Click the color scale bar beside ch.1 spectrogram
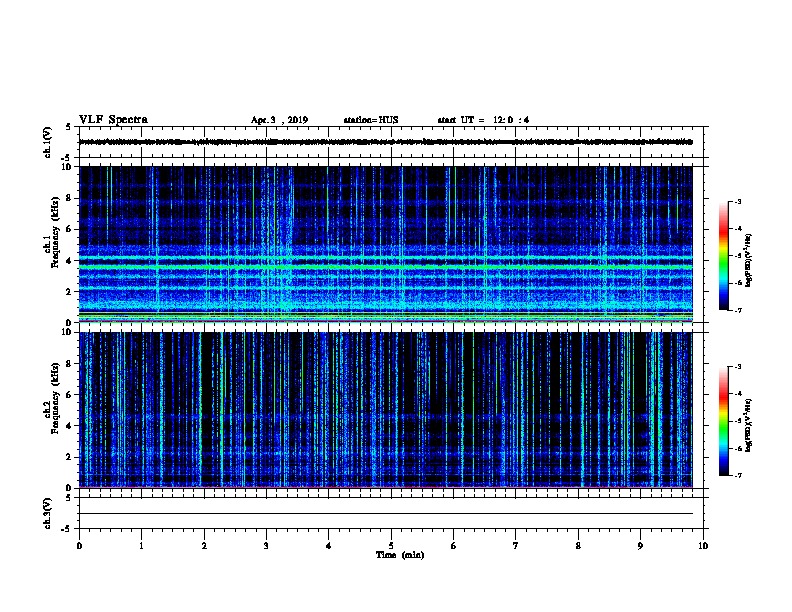The width and height of the screenshot is (792, 612). point(723,256)
